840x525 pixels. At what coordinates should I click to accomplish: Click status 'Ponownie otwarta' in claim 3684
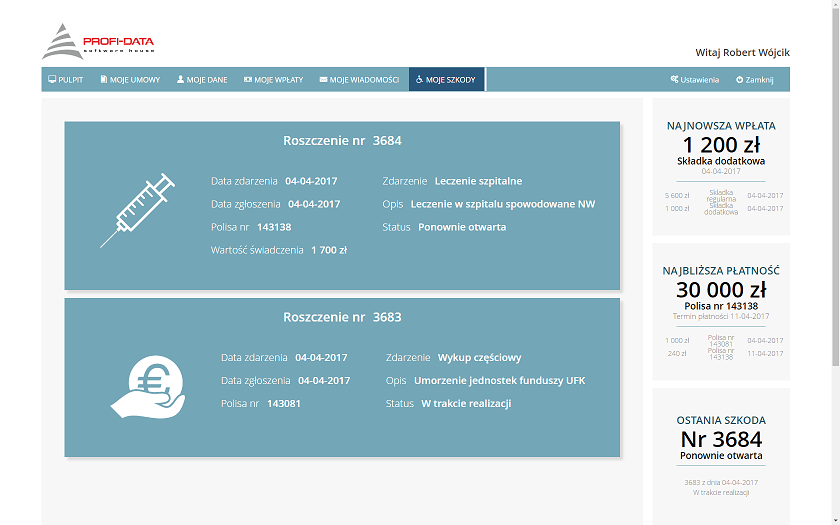[462, 227]
